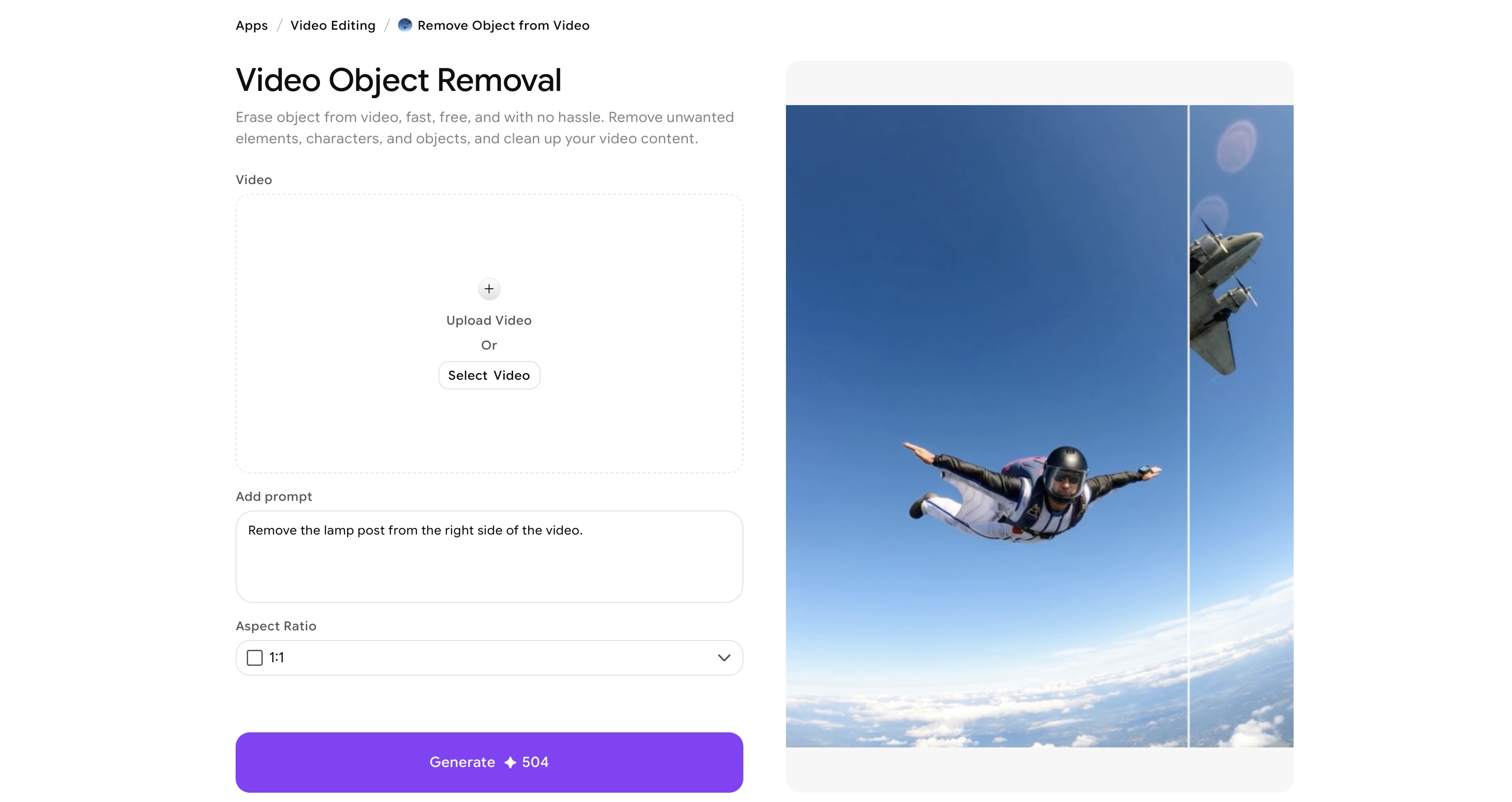Click the Video Object Removal heading

tap(399, 80)
